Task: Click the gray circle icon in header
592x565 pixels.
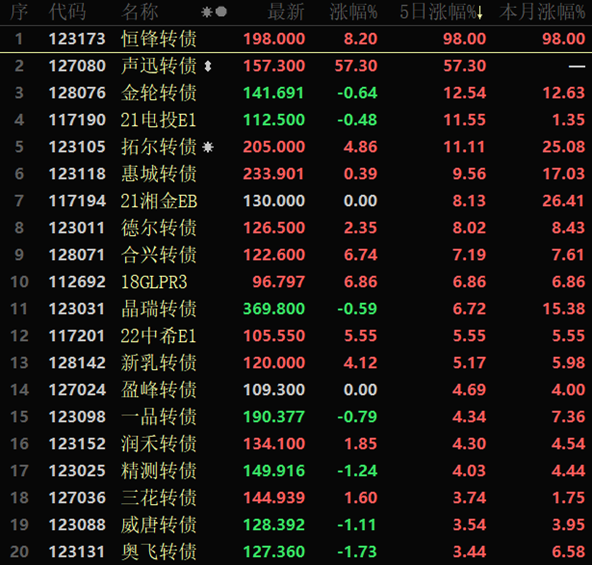Action: pyautogui.click(x=221, y=12)
